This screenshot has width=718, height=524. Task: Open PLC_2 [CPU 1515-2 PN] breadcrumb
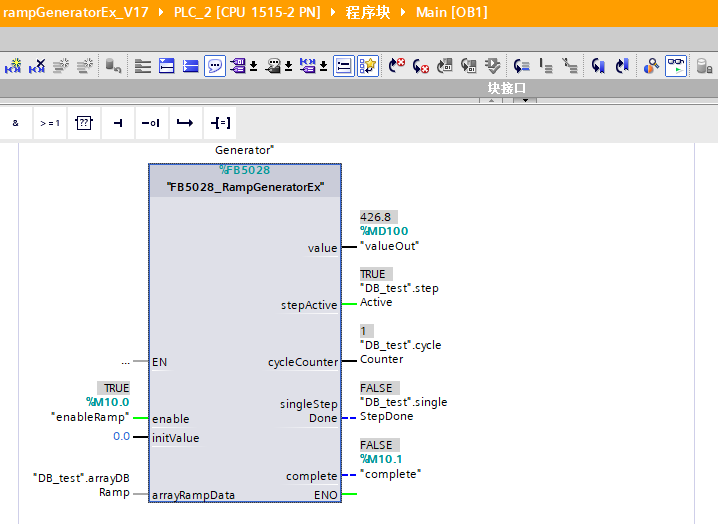247,12
